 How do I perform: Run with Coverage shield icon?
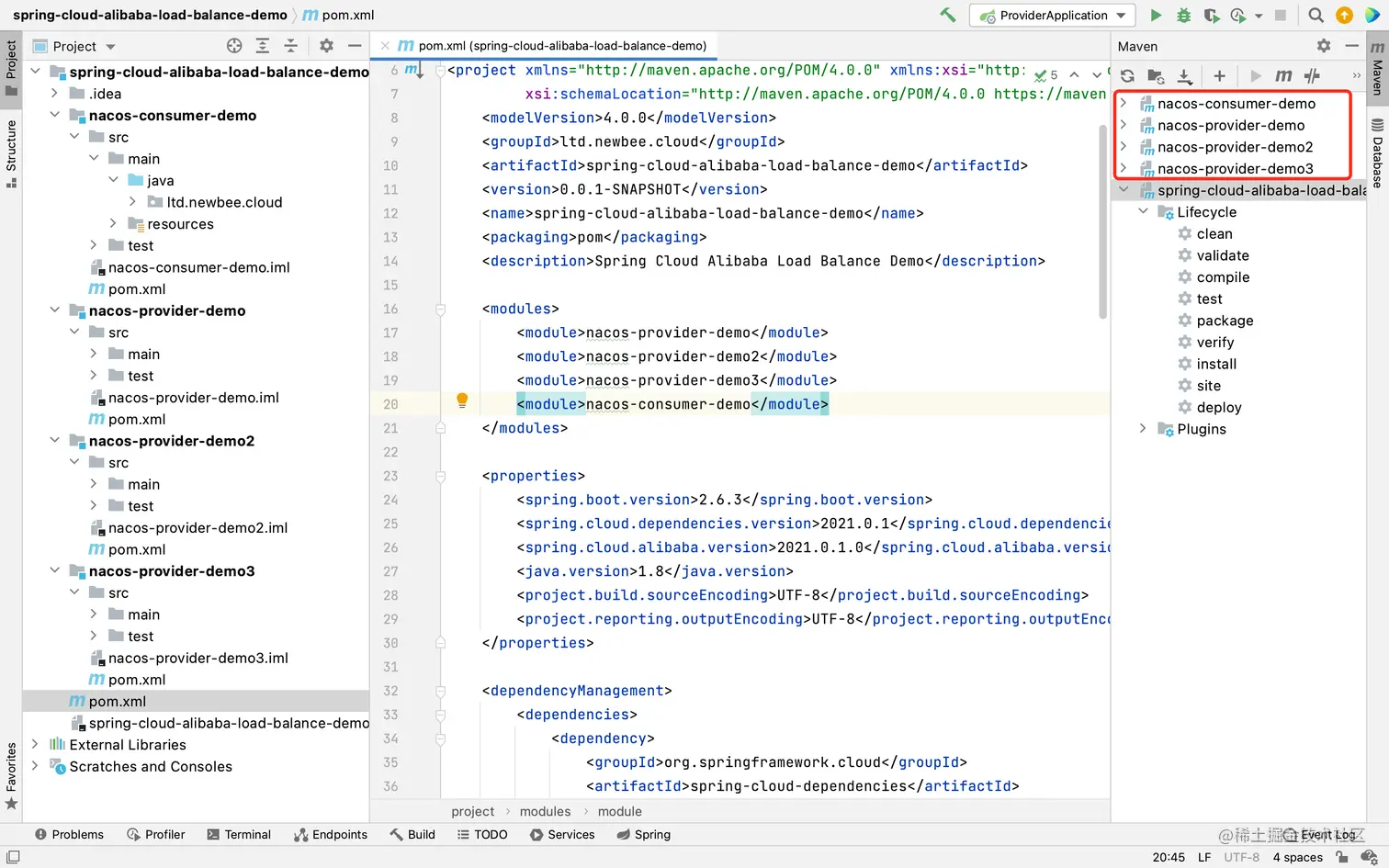[1212, 15]
